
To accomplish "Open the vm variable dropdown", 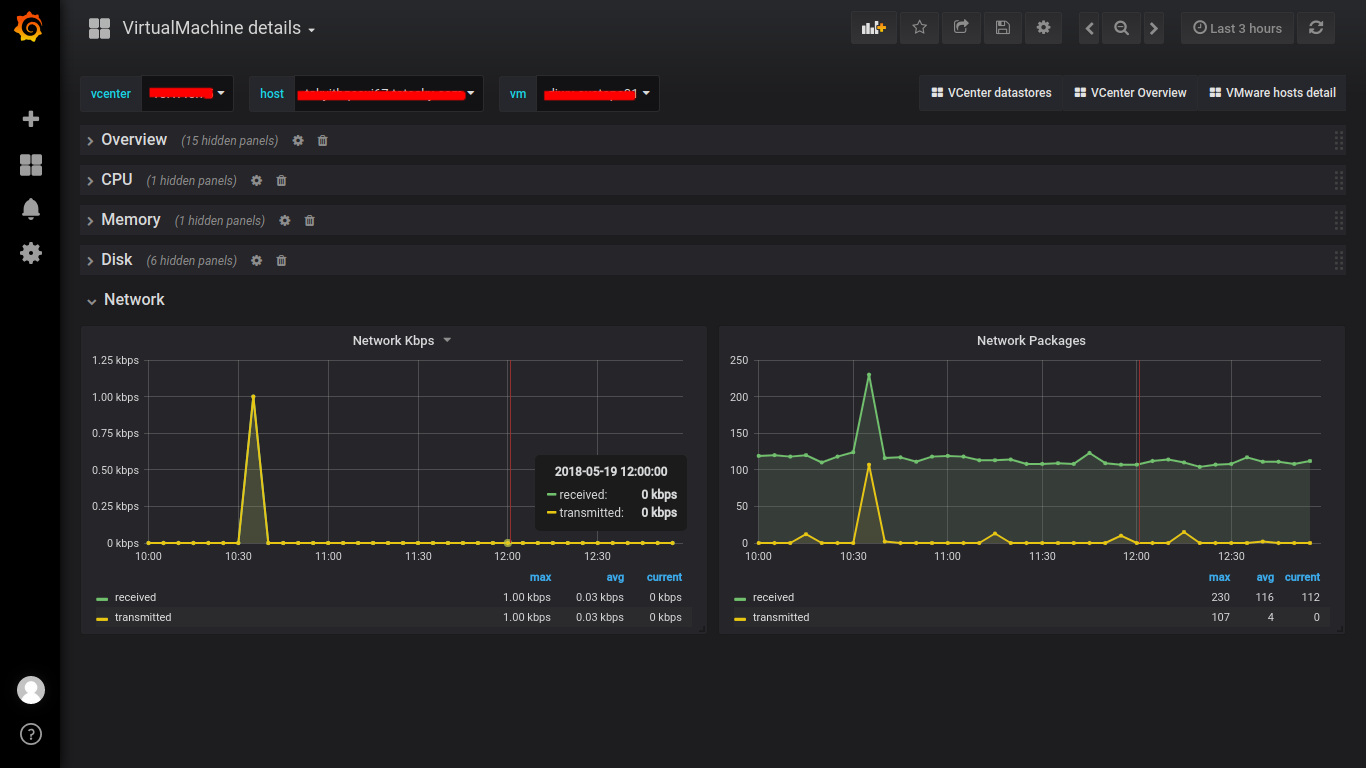I will (598, 93).
